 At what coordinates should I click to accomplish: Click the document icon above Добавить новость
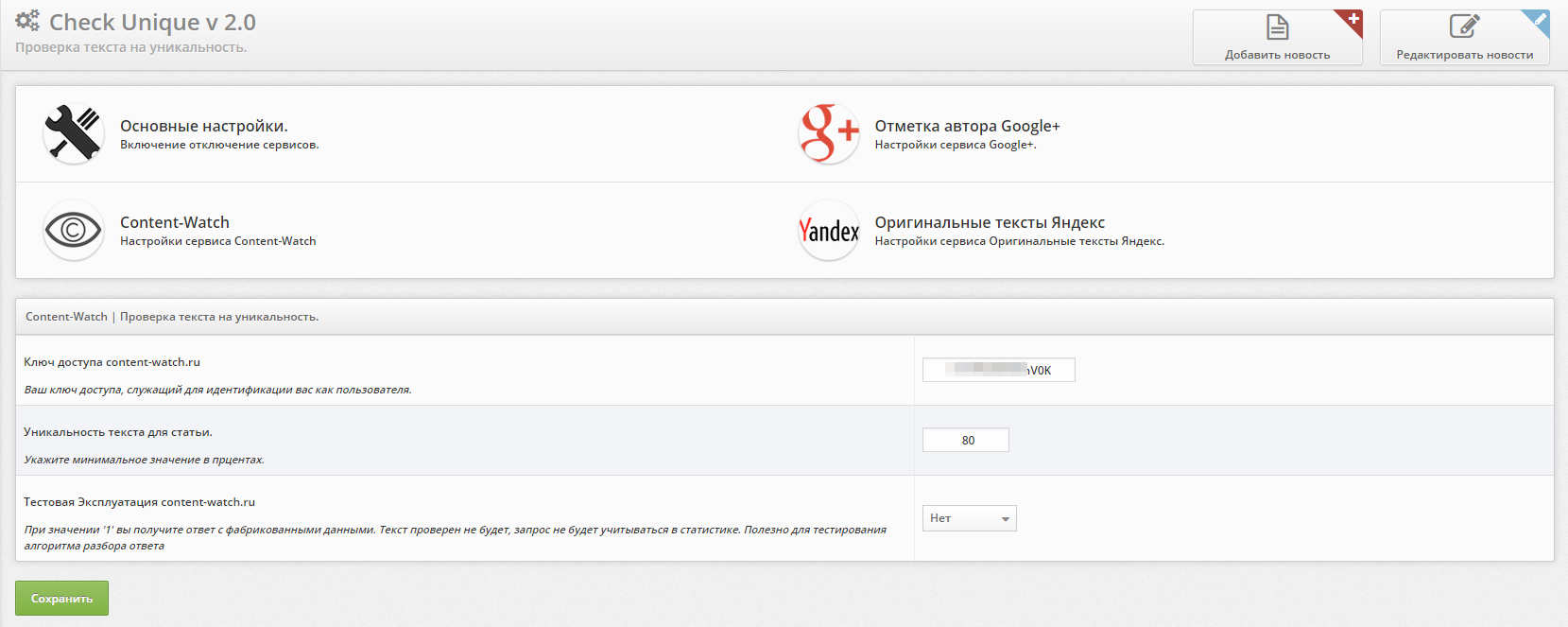1277,26
